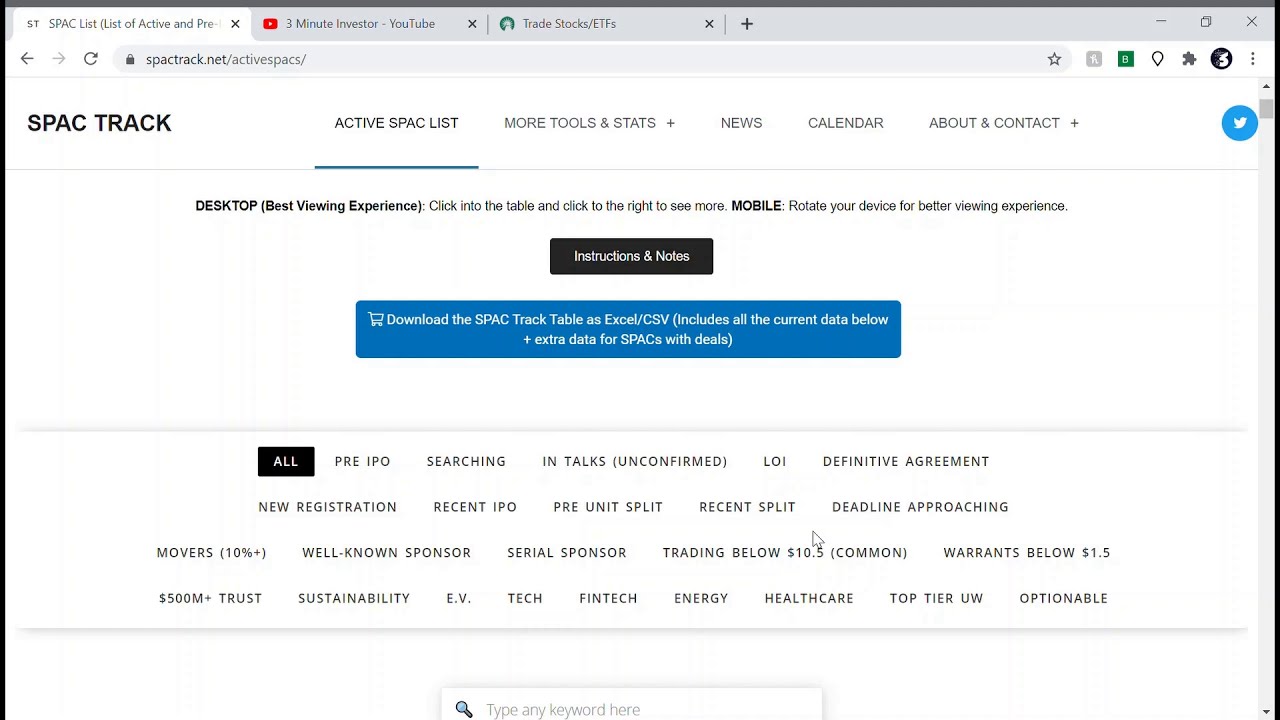
Task: Select SUSTAINABILITY filter
Action: 354,598
